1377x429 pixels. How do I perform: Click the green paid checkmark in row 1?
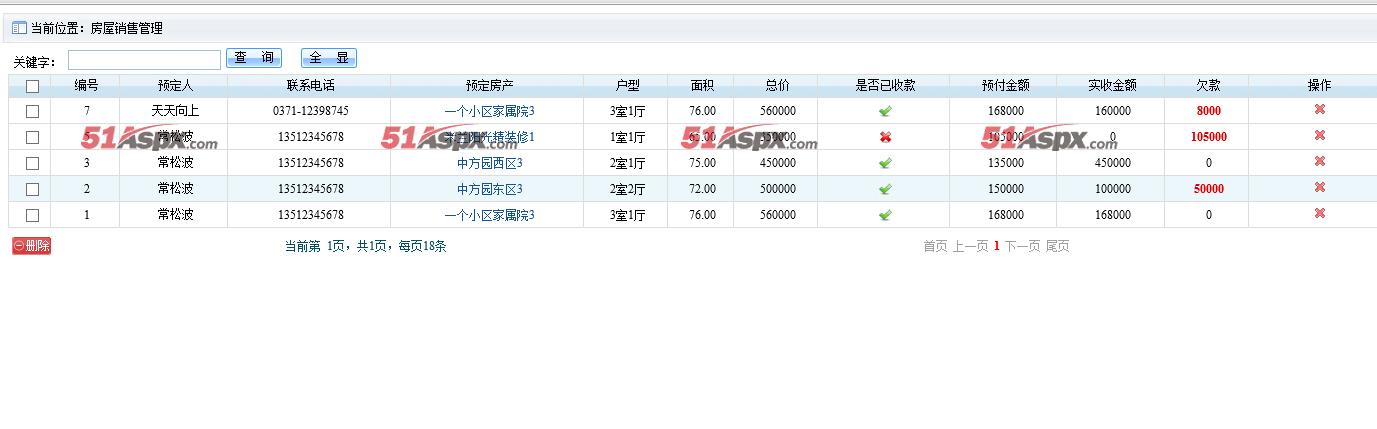[x=885, y=215]
